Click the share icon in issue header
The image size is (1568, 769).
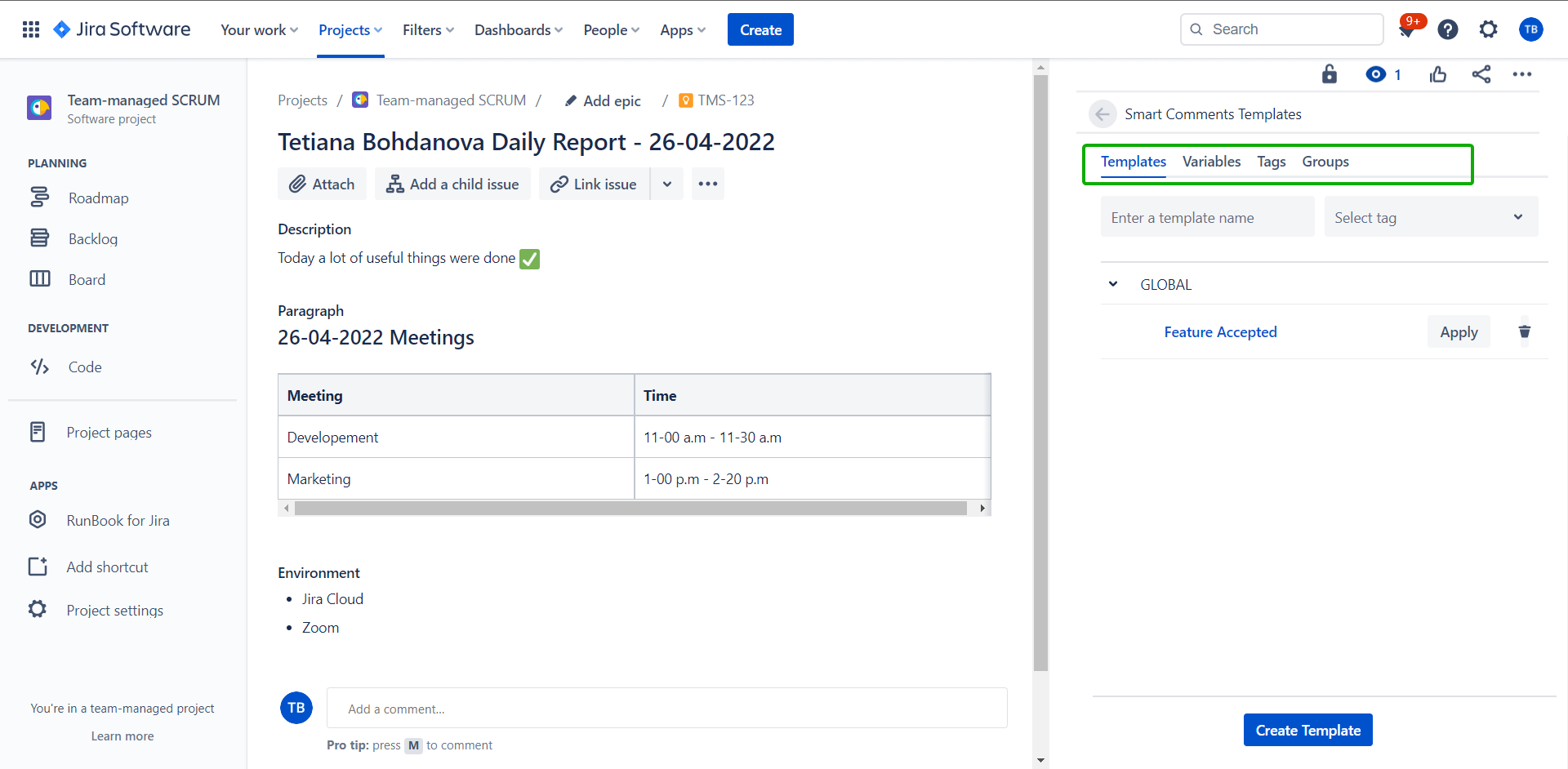(x=1481, y=74)
